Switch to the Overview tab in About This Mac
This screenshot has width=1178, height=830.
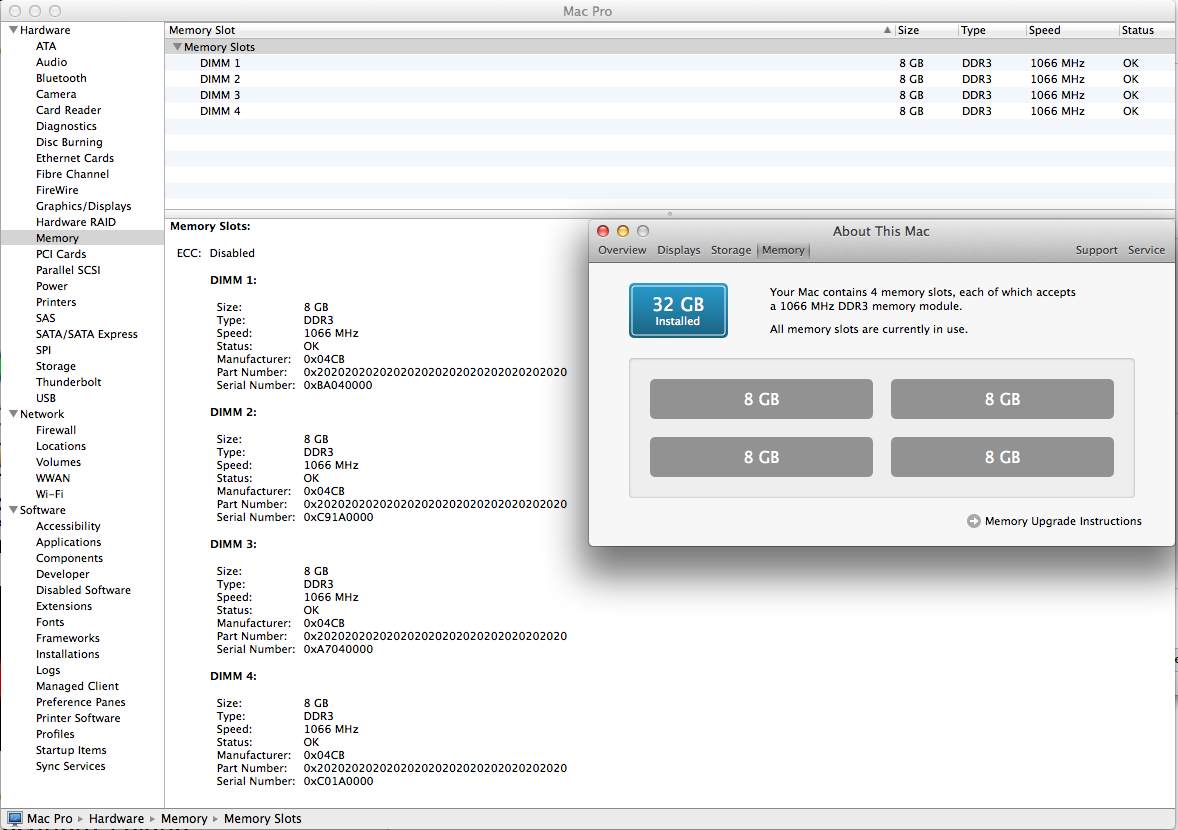[622, 250]
